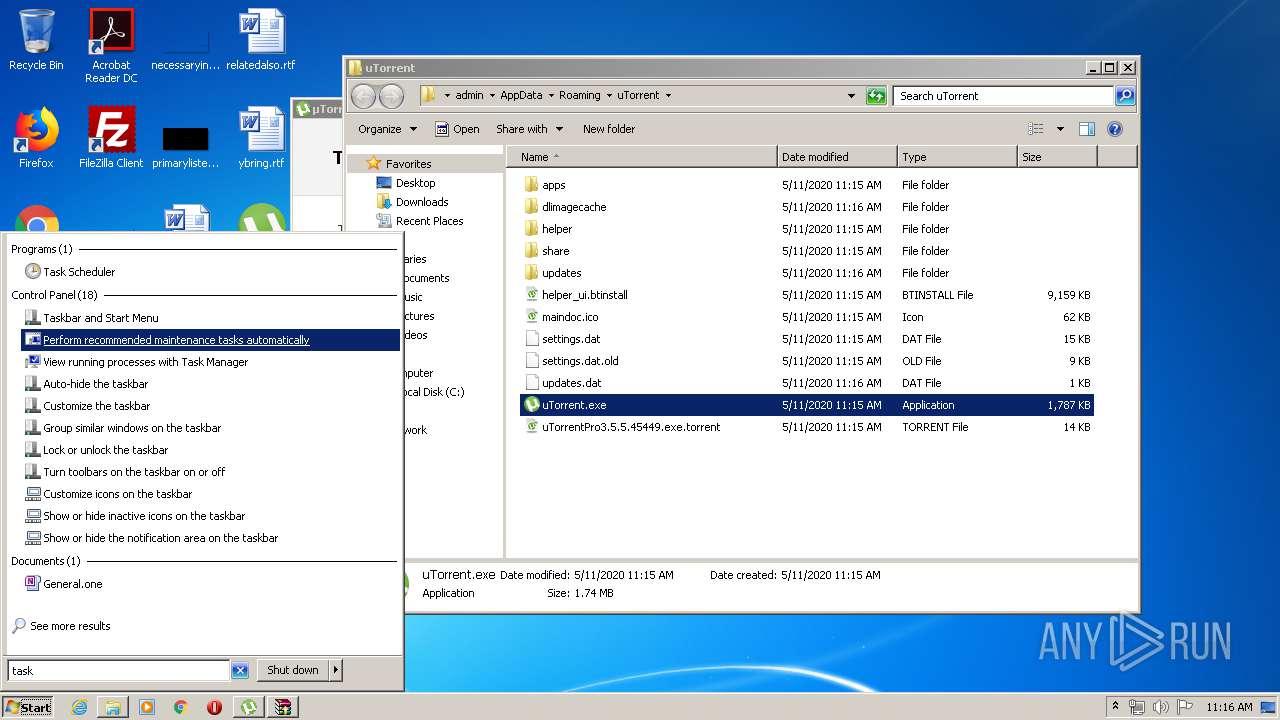The width and height of the screenshot is (1280, 720).
Task: Select the apps folder
Action: point(807,185)
